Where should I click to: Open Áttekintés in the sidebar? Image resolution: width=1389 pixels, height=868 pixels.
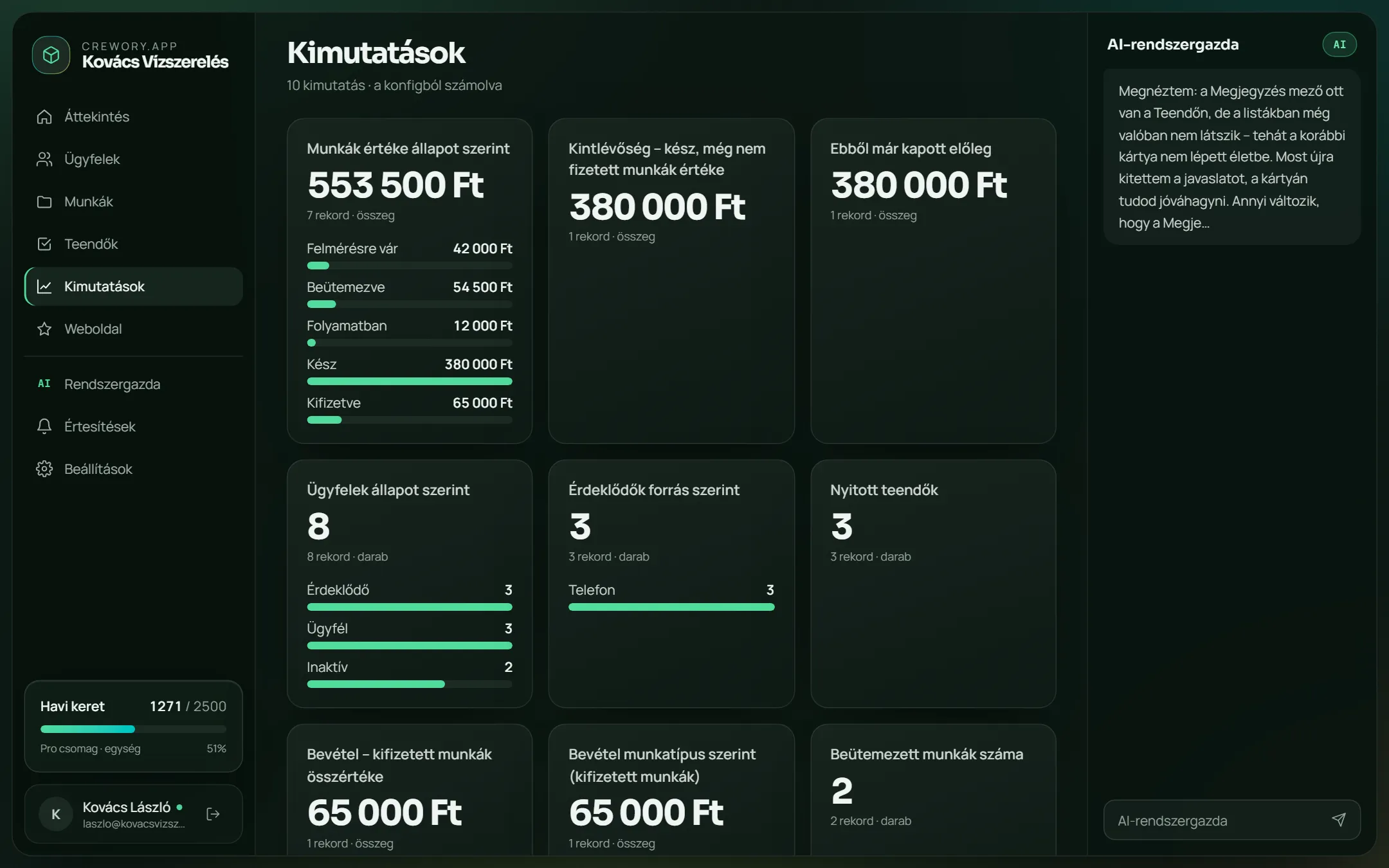click(133, 116)
